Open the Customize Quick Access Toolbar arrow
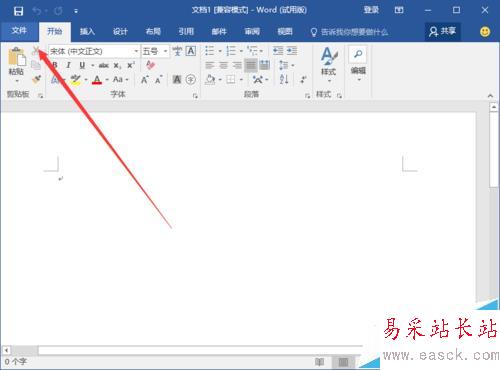Viewport: 500px width, 370px height. [x=76, y=11]
